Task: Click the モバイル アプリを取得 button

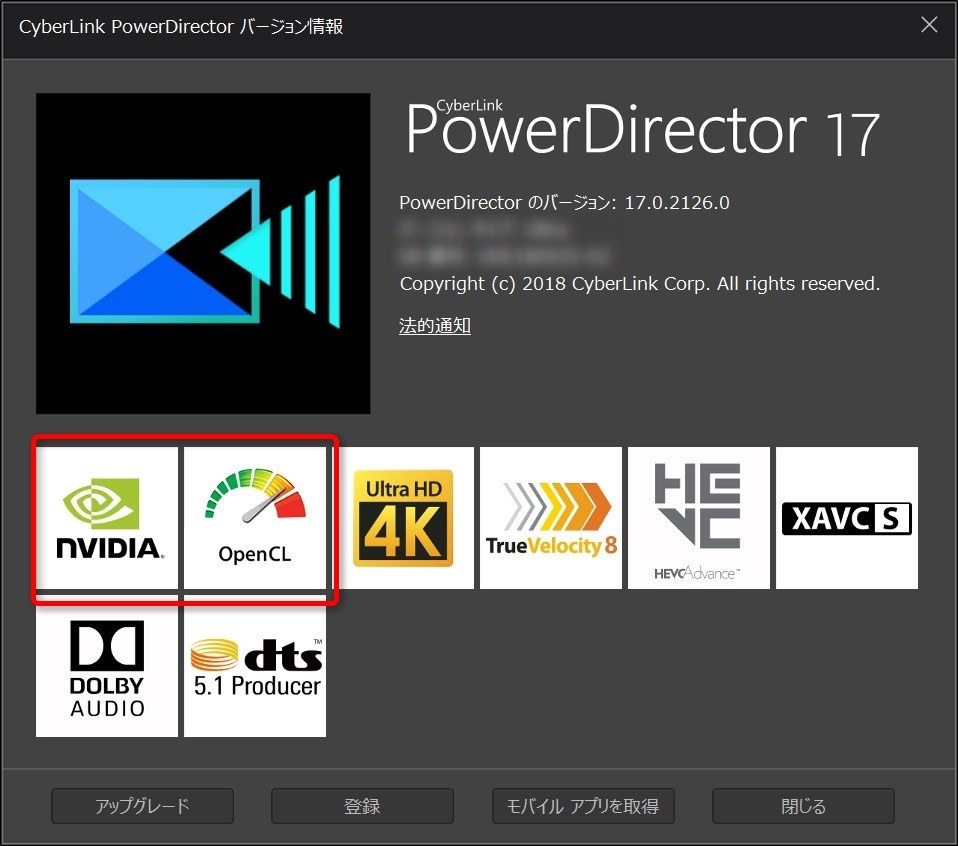Action: [583, 806]
